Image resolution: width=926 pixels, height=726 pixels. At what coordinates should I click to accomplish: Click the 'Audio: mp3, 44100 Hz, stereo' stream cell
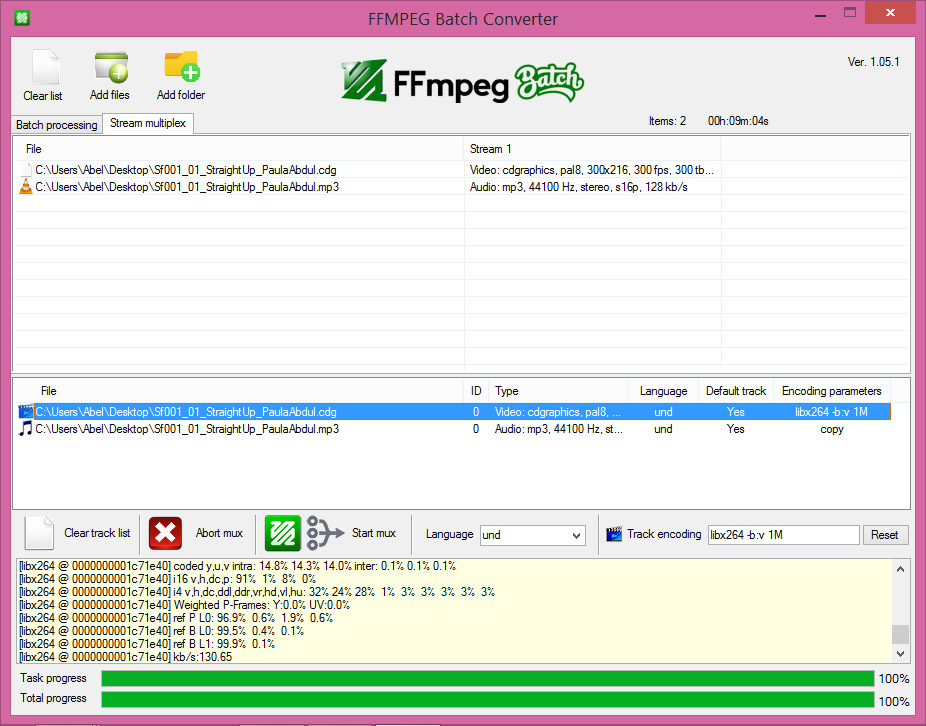[x=579, y=187]
